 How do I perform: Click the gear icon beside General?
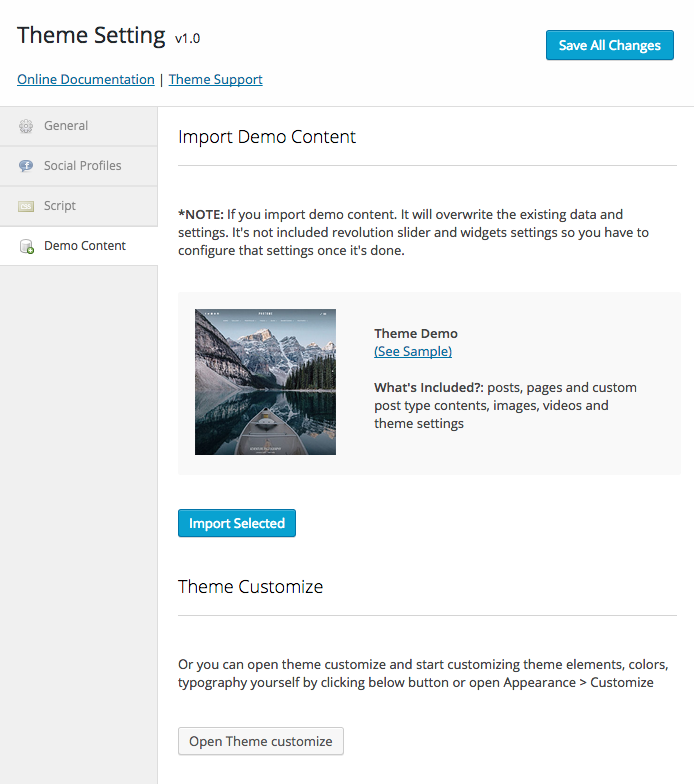[x=26, y=126]
